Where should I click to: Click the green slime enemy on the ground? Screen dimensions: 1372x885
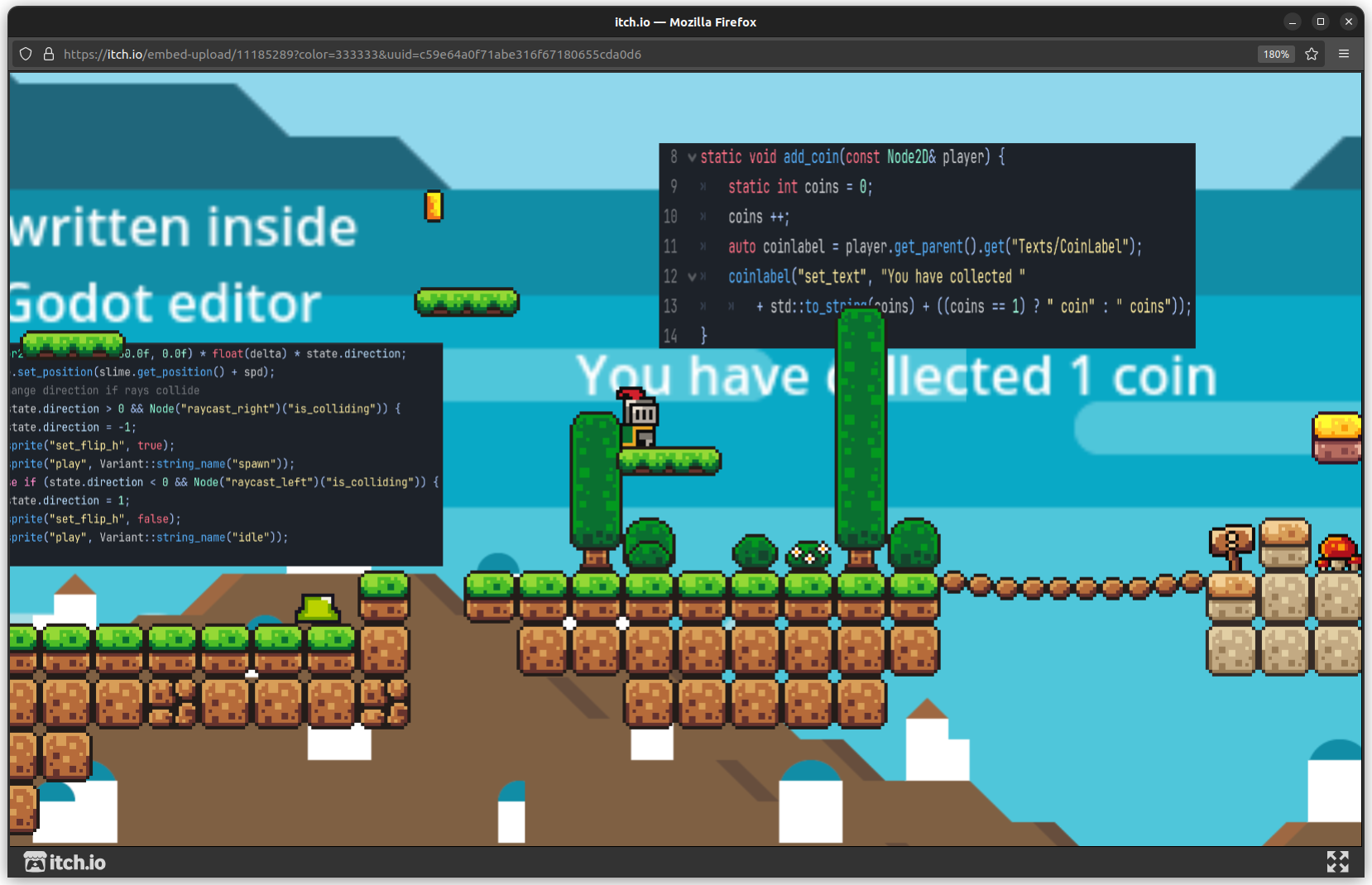(x=319, y=608)
